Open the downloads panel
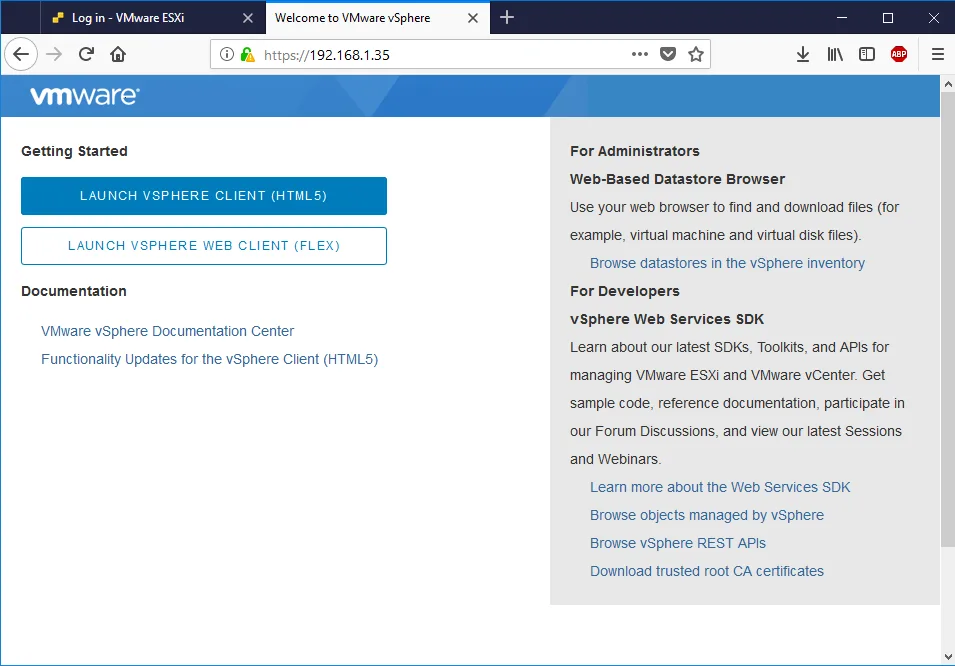Viewport: 955px width, 666px height. point(803,54)
